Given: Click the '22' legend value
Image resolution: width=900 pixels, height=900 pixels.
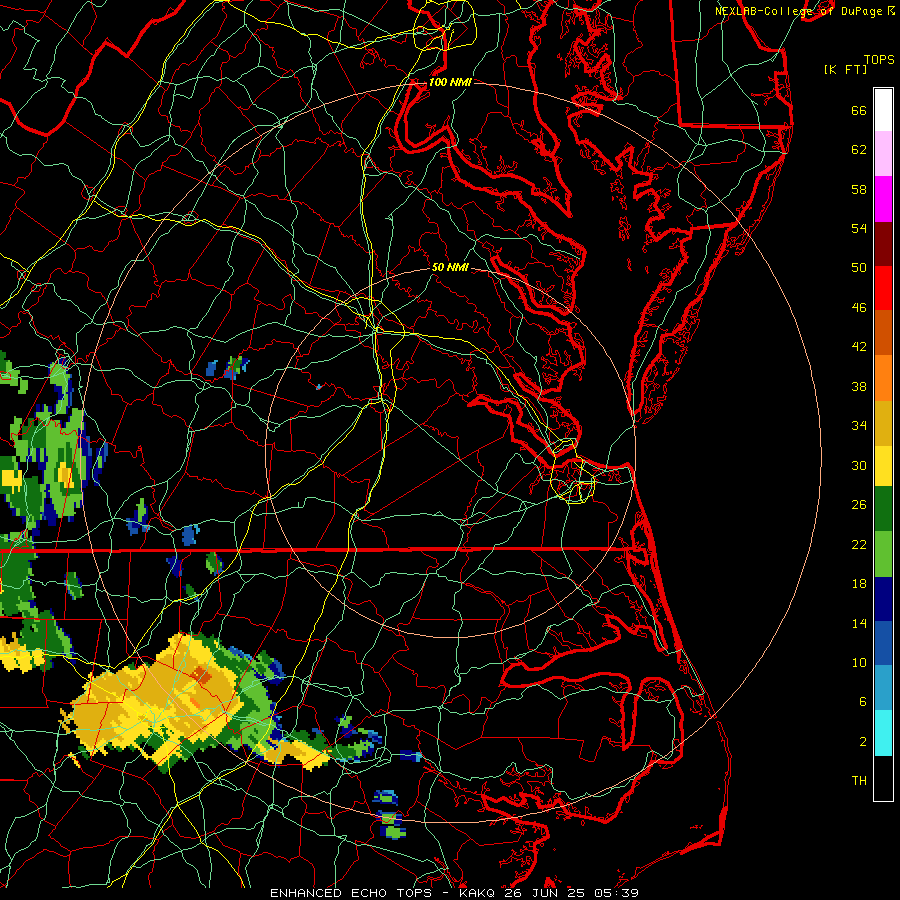Looking at the screenshot, I should click(x=859, y=545).
